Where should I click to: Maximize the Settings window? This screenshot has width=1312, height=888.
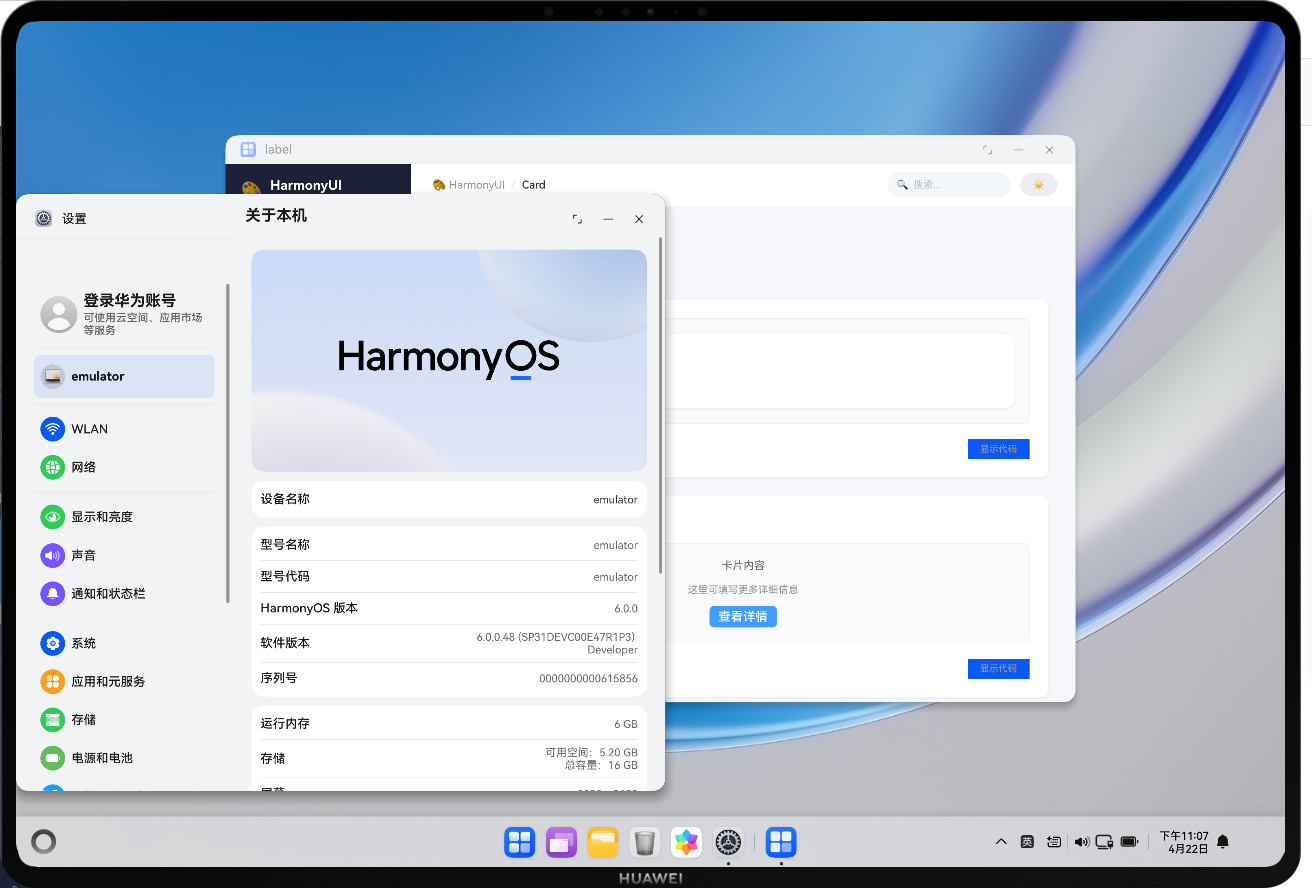(577, 219)
